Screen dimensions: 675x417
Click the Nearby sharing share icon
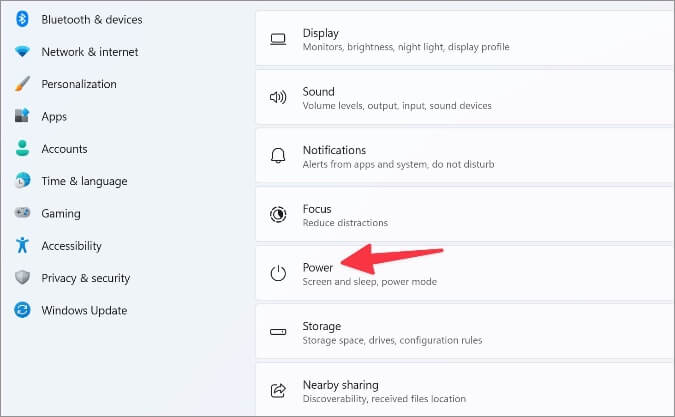(278, 390)
